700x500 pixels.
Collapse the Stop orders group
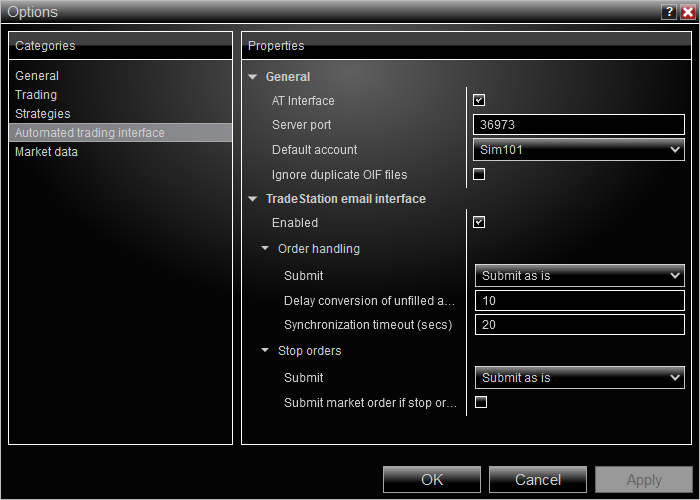coord(265,350)
